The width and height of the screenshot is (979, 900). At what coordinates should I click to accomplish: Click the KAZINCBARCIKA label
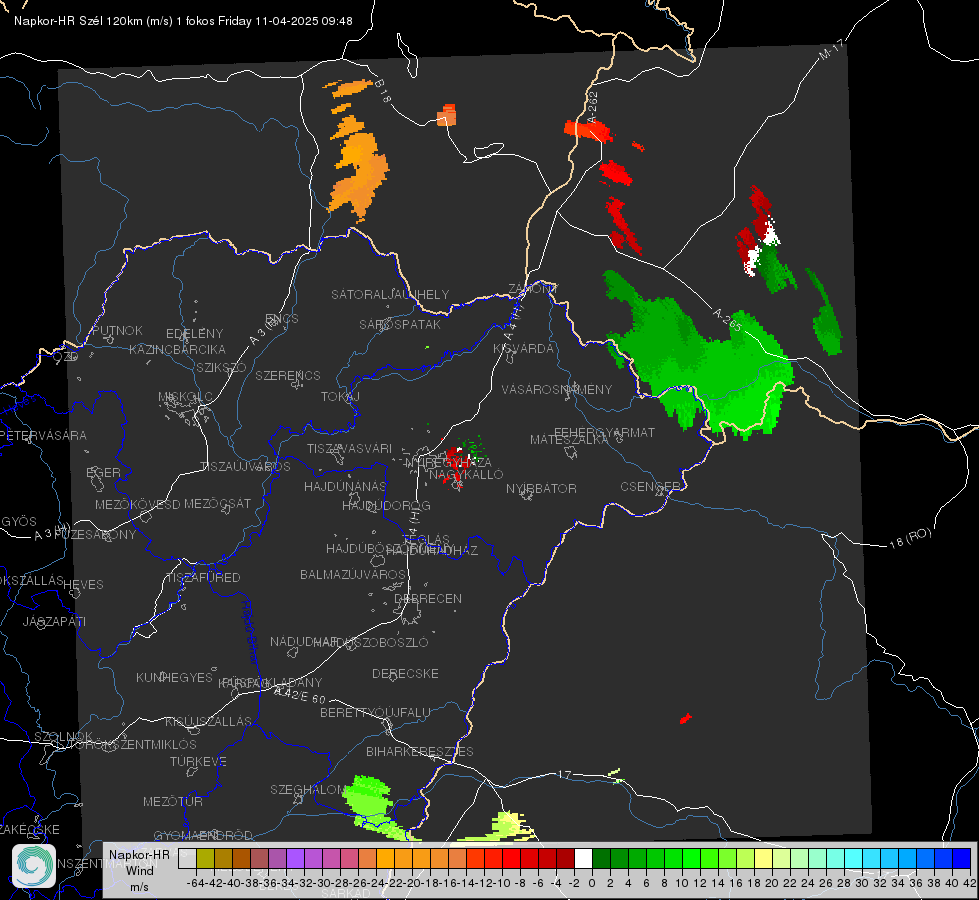point(177,350)
